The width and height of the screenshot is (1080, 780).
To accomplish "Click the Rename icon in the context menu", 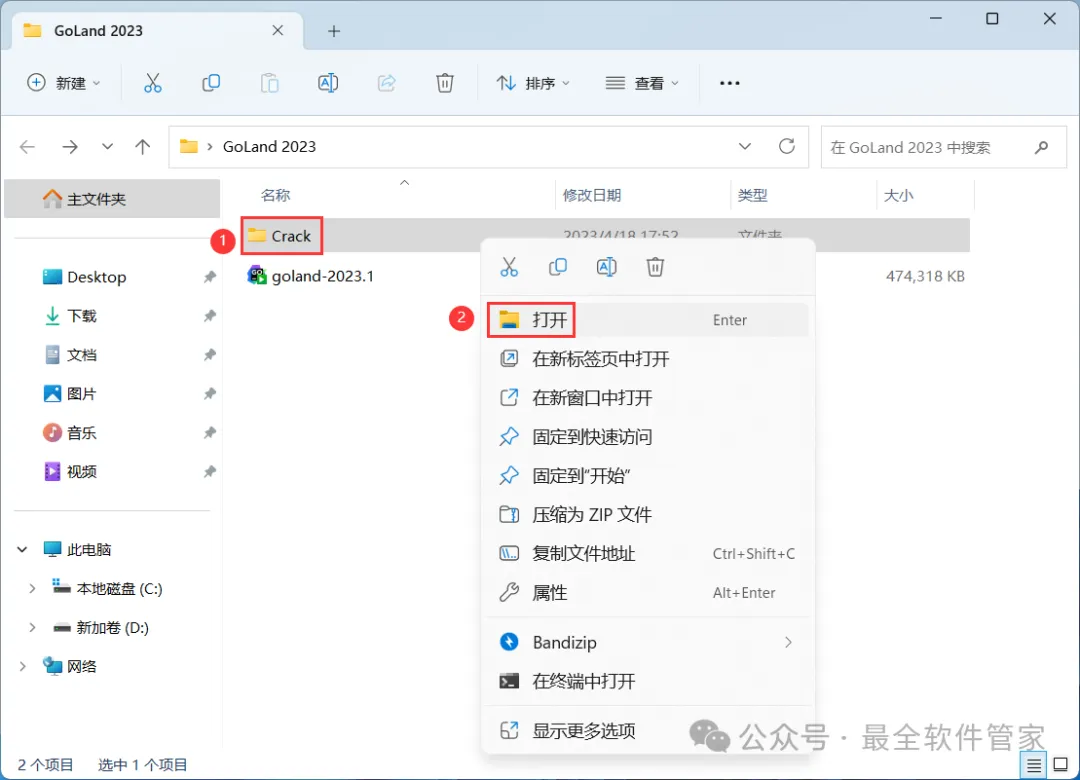I will (x=606, y=267).
